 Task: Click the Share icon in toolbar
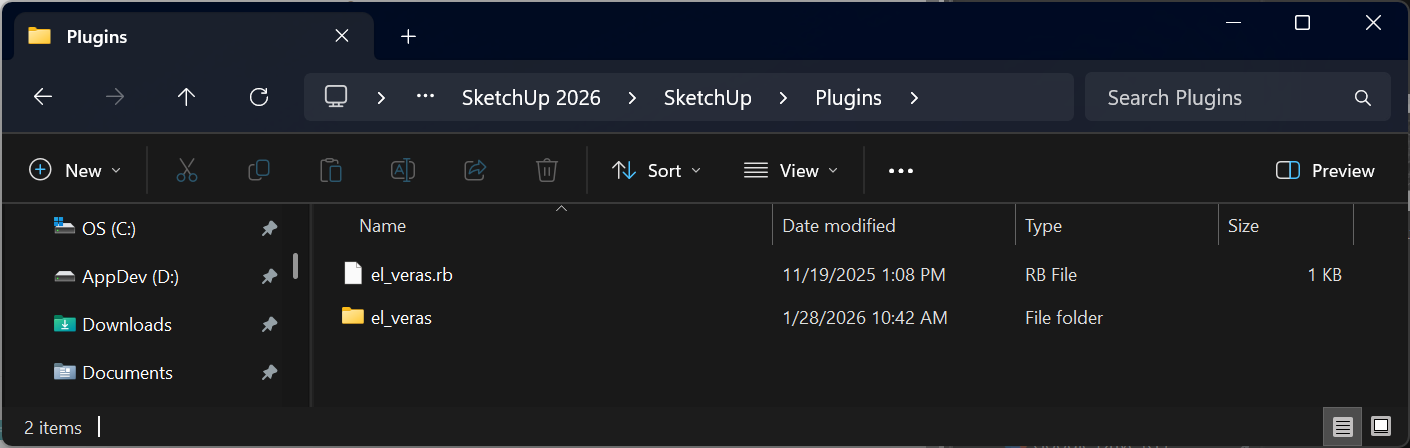click(475, 170)
